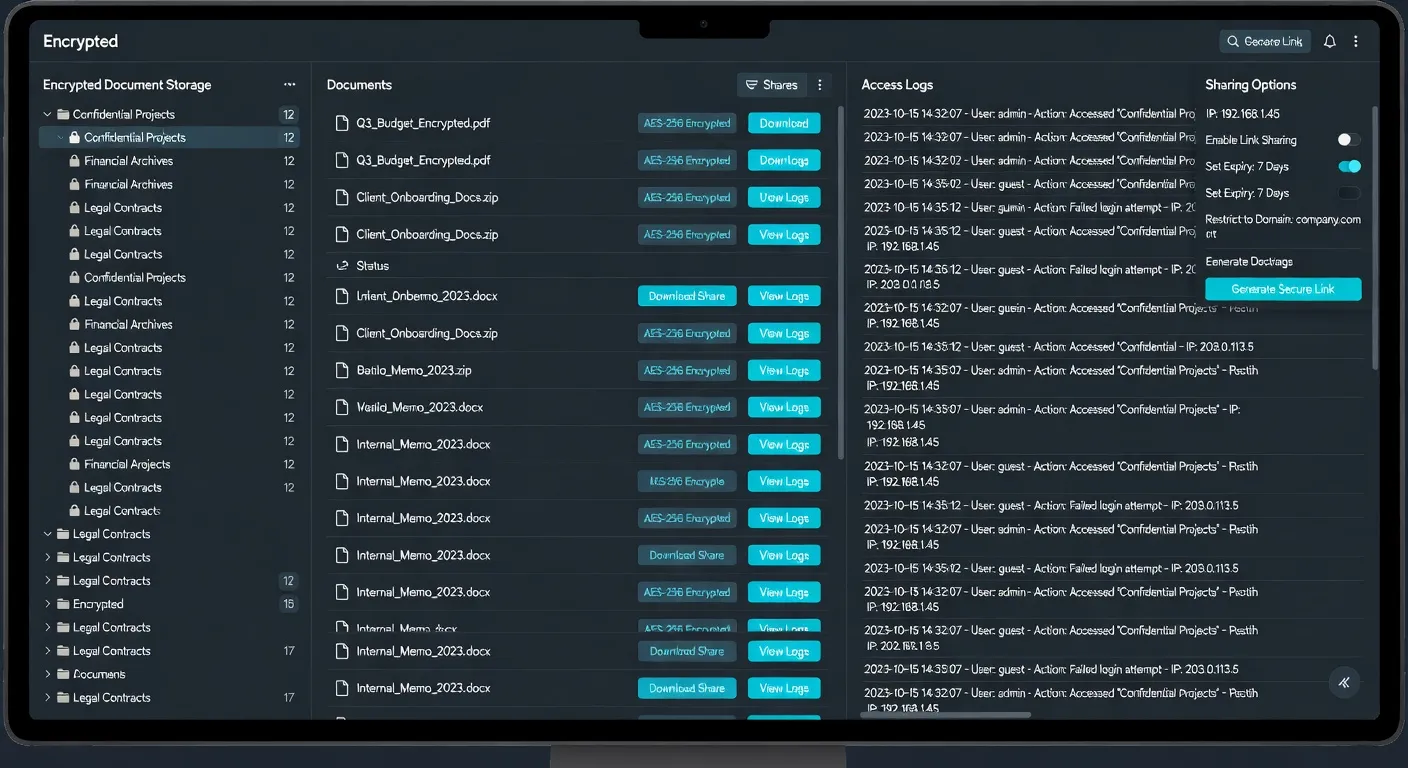1408x768 pixels.
Task: Click the double-chevron collapse icon at bottom right
Action: pos(1344,682)
